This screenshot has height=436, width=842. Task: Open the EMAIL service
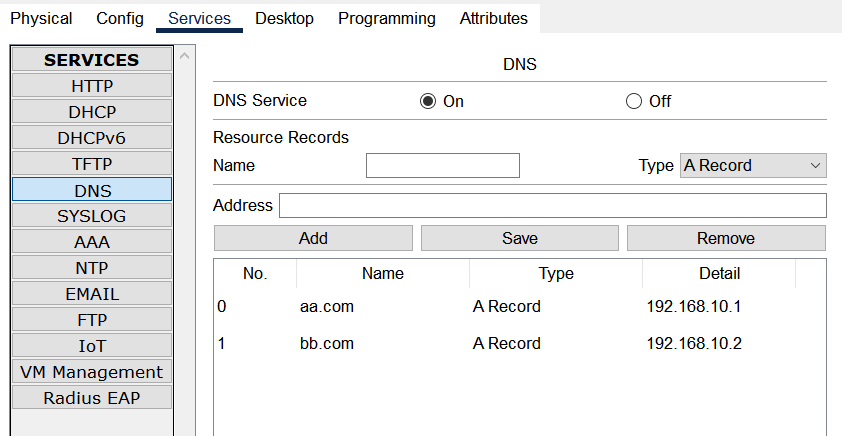(92, 294)
